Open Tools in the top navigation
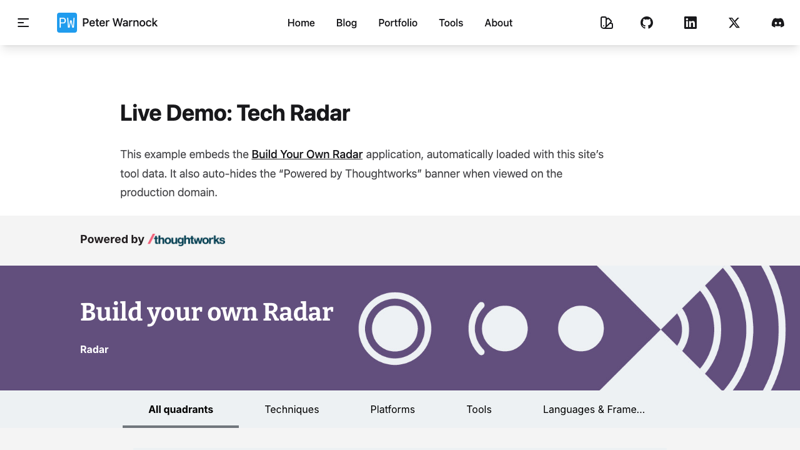 click(x=451, y=23)
